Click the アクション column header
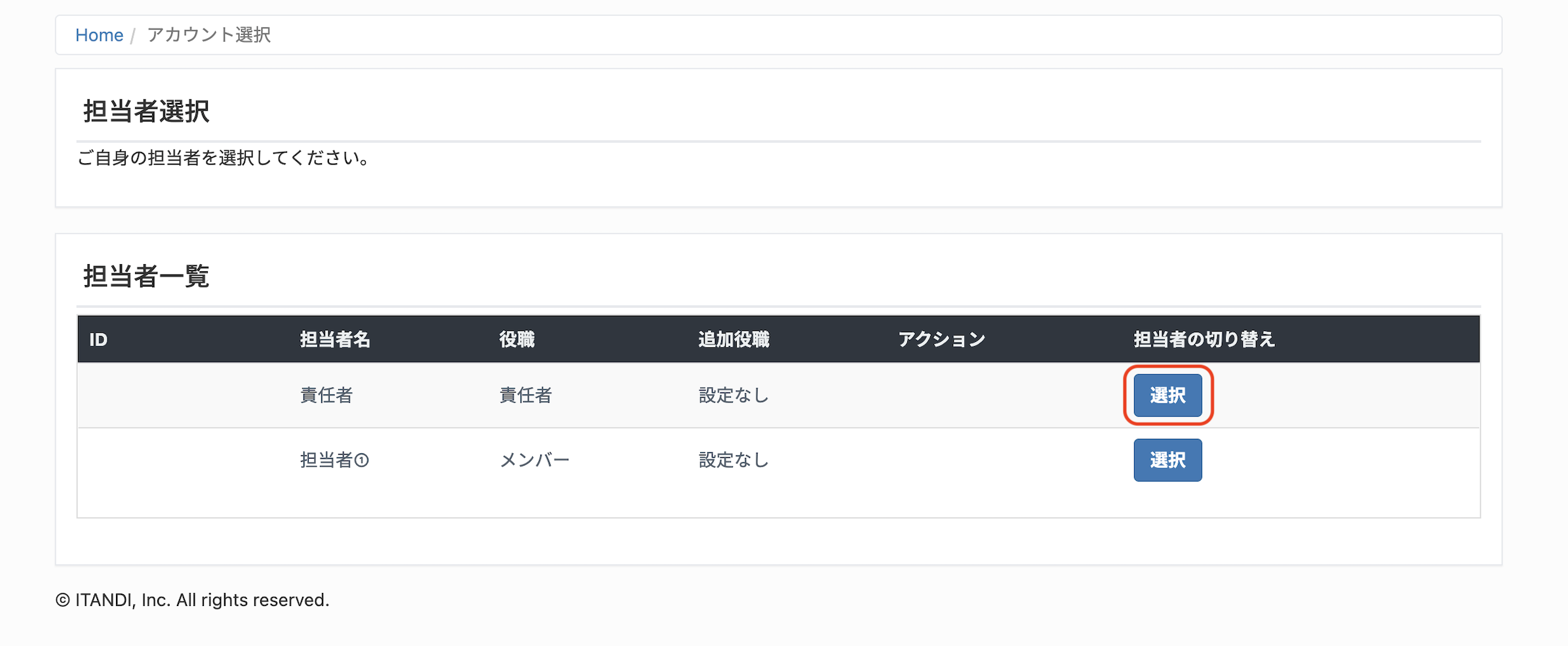This screenshot has width=1568, height=646. click(x=941, y=339)
